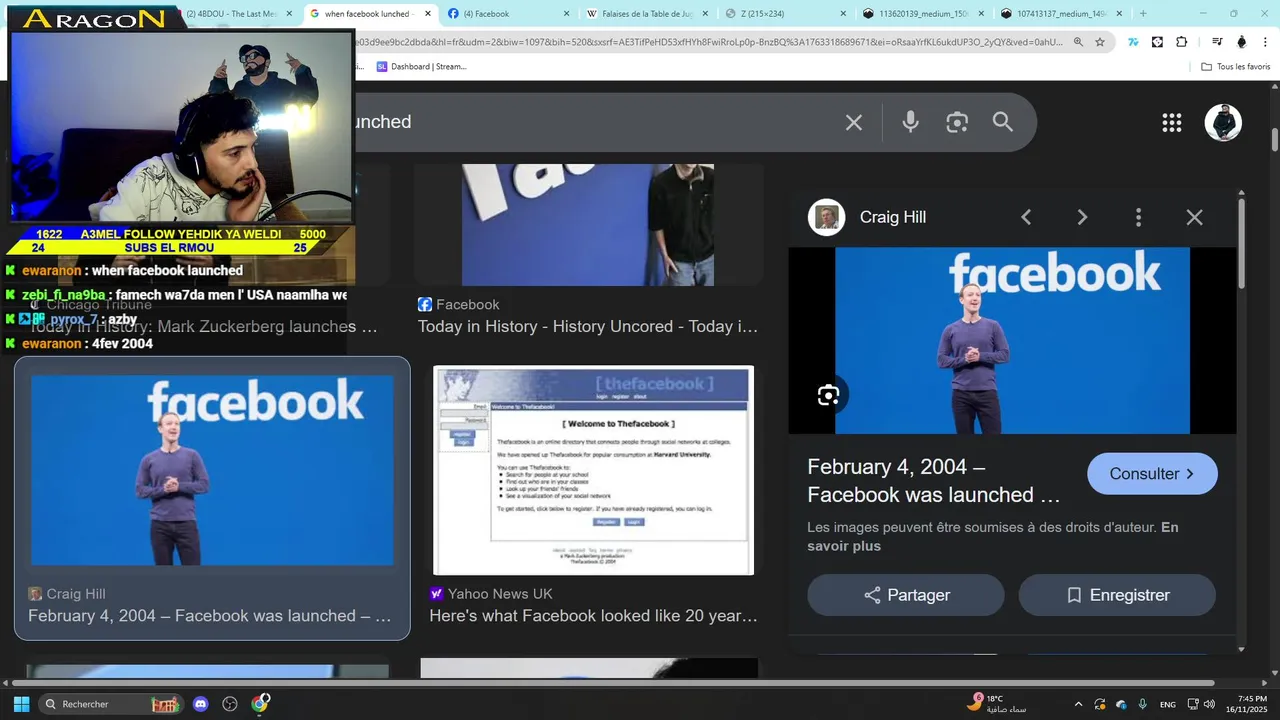Switch to the '107413137_medium' tab
Viewport: 1280px width, 720px height.
click(1062, 14)
